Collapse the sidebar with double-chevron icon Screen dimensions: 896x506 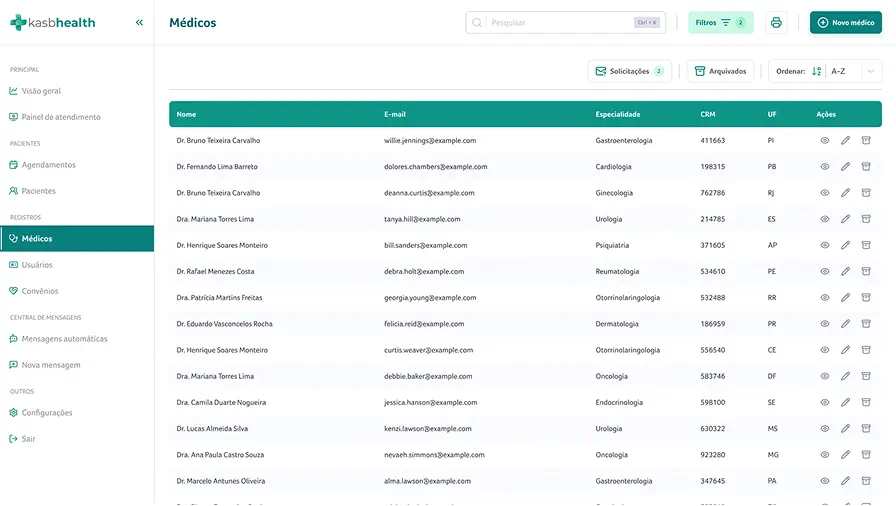[139, 22]
